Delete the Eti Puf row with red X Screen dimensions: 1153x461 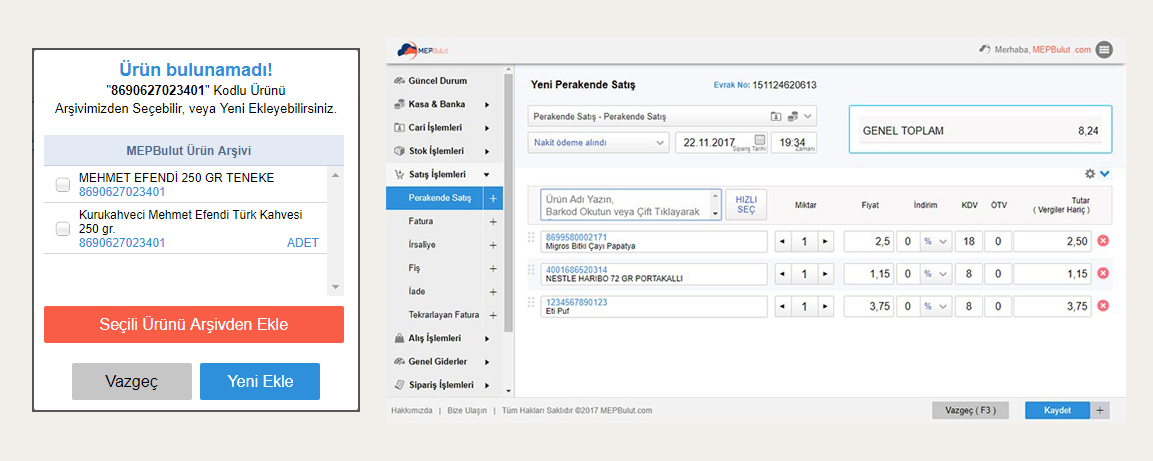pyautogui.click(x=1103, y=306)
